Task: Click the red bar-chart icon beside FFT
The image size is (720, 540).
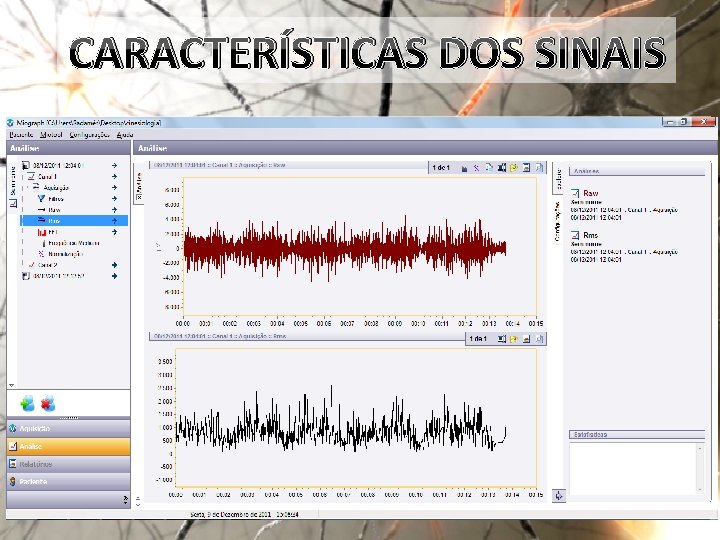Action: [42, 232]
